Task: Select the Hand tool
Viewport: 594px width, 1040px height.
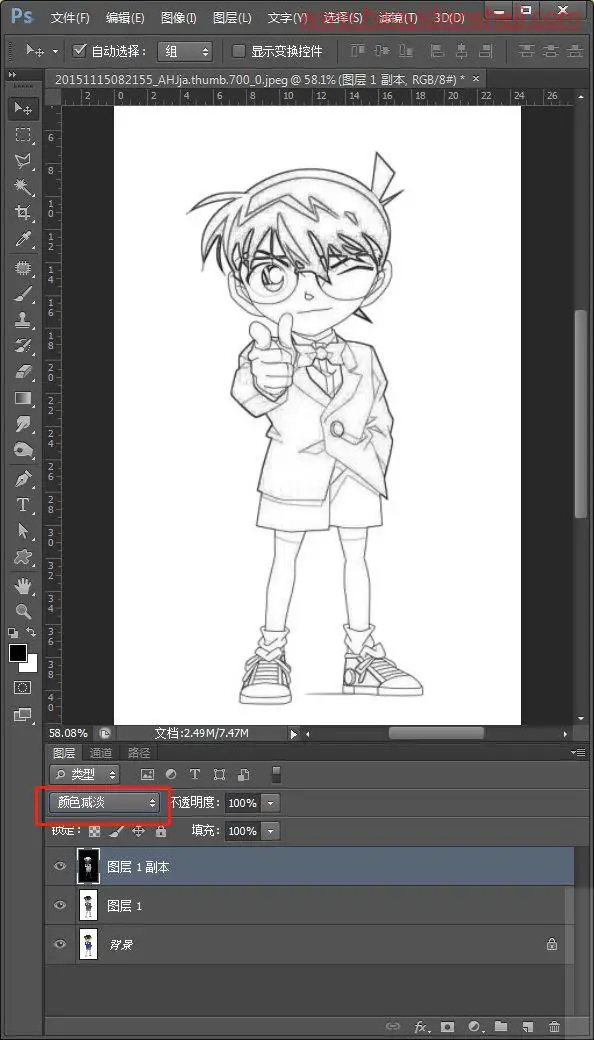Action: click(x=23, y=585)
